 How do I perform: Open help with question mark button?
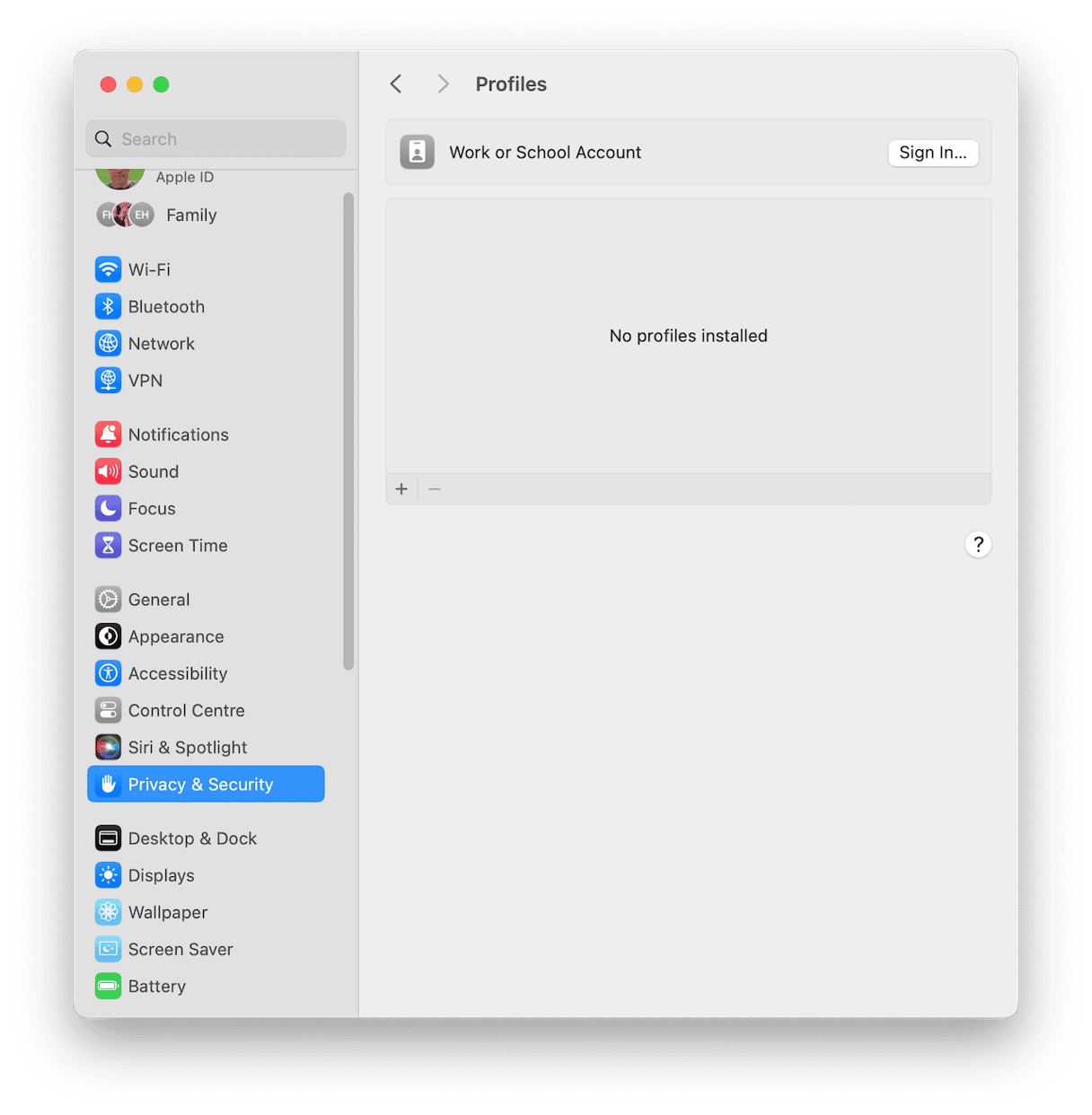click(x=978, y=545)
